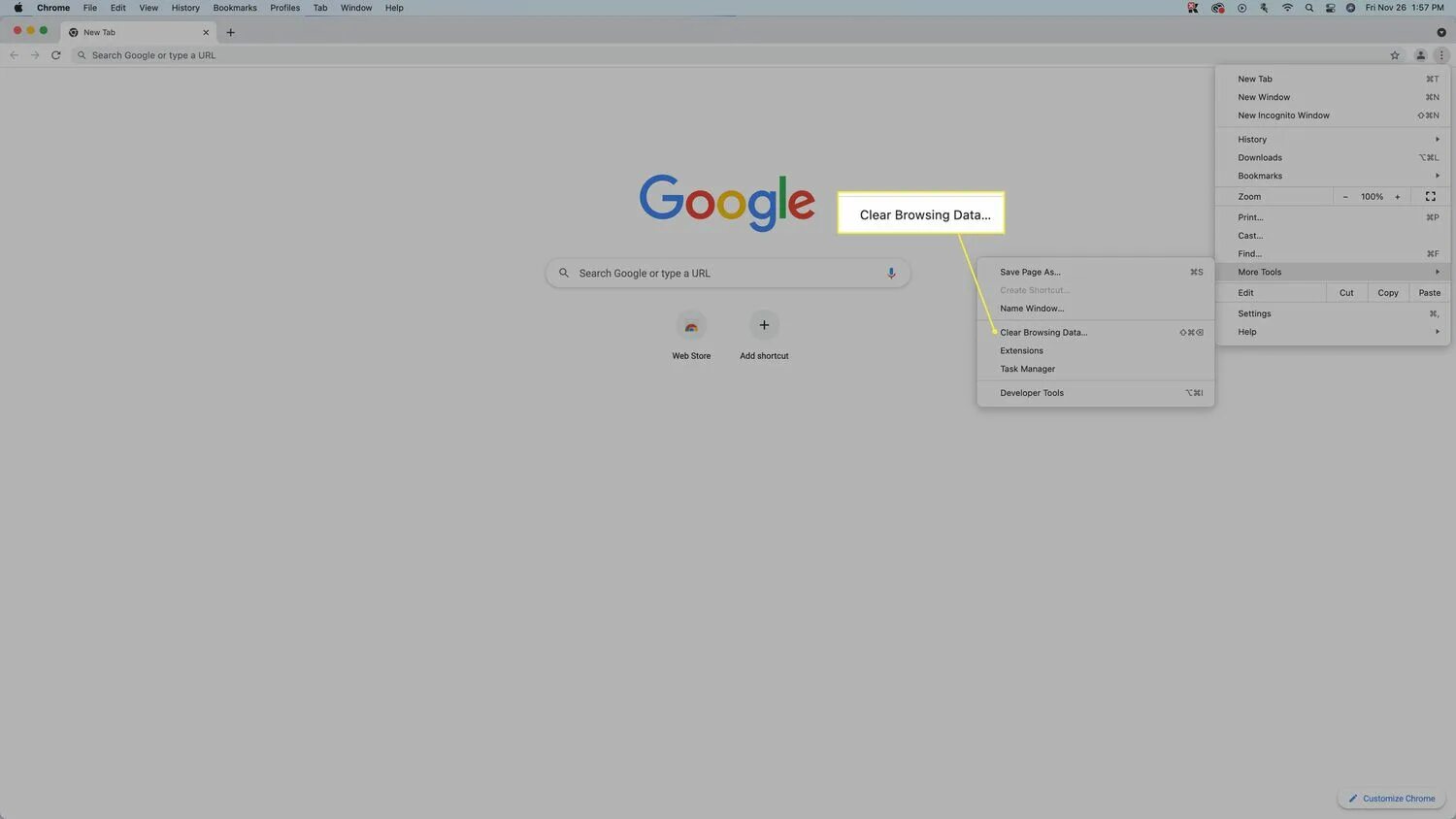The height and width of the screenshot is (819, 1456).
Task: Open the View menu in menu bar
Action: pos(149,8)
